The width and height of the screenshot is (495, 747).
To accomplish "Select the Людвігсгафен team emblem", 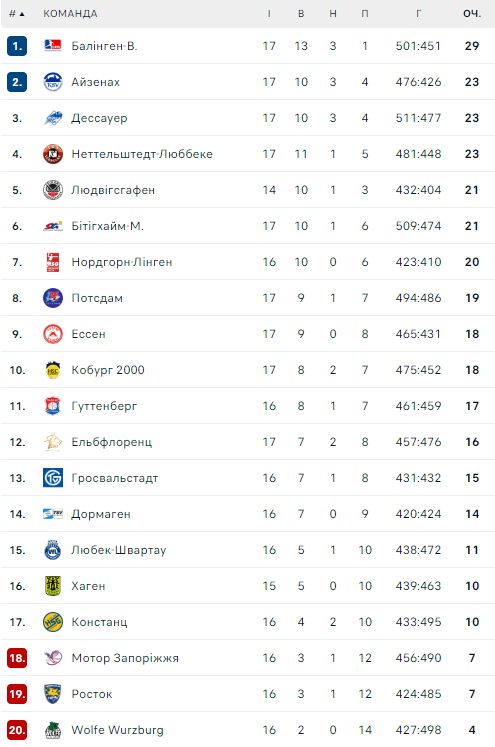I will point(52,190).
